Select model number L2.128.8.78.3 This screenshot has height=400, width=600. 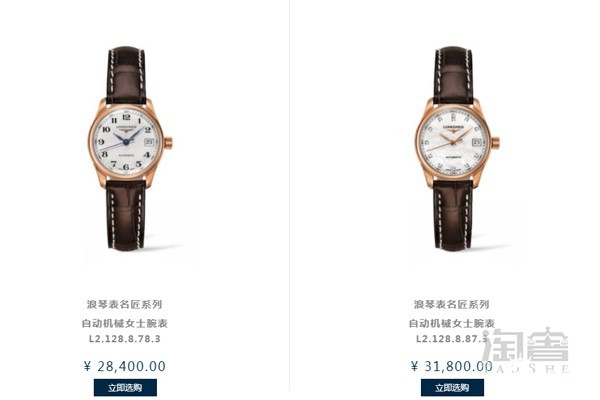click(125, 339)
